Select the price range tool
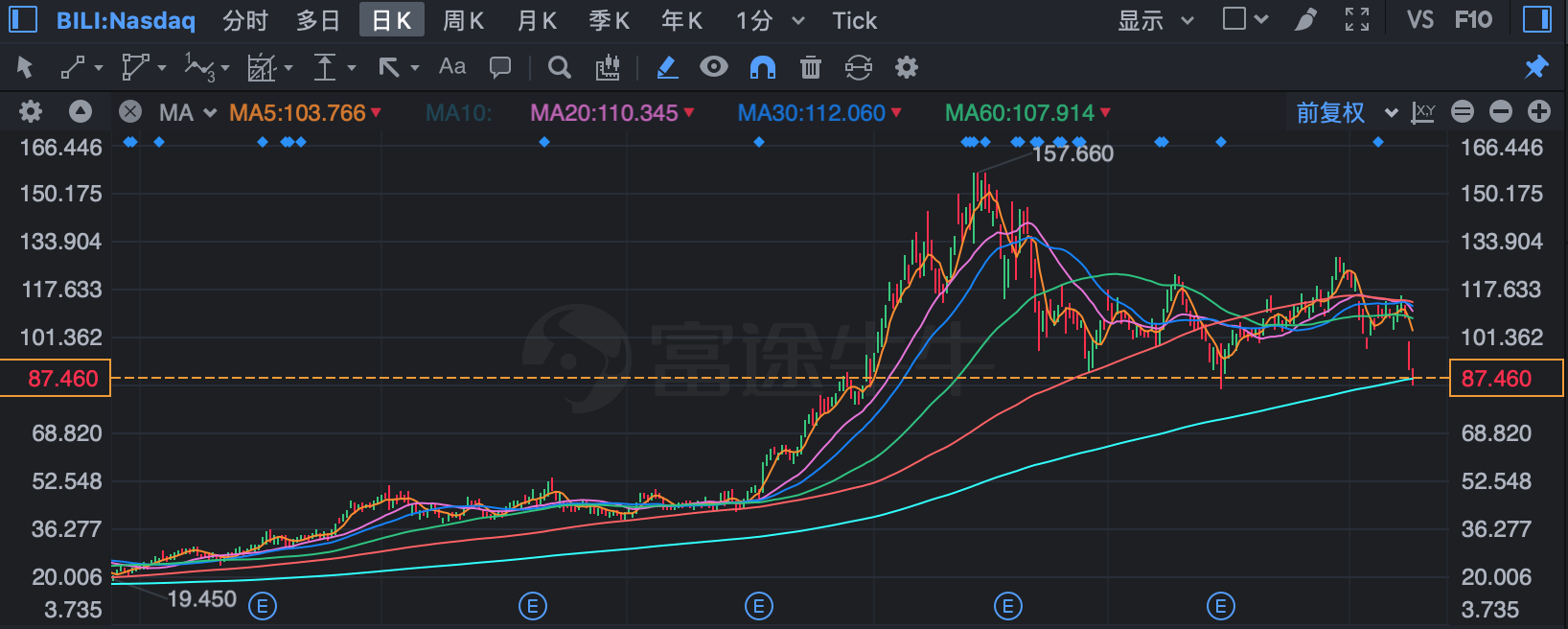1568x629 pixels. [325, 67]
